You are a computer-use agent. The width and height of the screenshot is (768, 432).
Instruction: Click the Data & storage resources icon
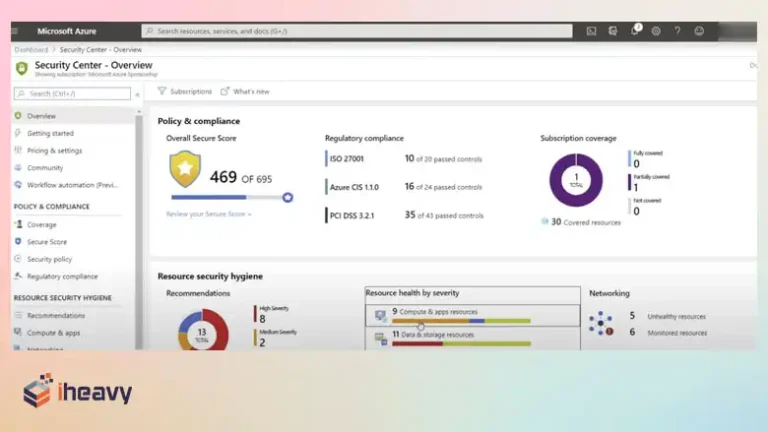pyautogui.click(x=381, y=338)
